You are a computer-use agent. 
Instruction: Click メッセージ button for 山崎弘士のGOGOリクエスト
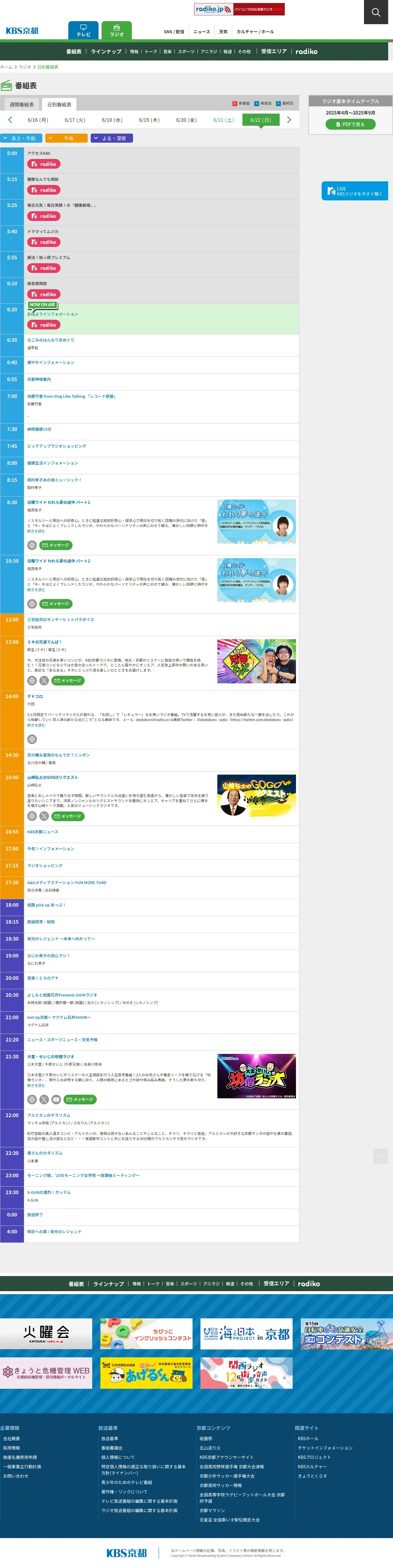coord(68,816)
